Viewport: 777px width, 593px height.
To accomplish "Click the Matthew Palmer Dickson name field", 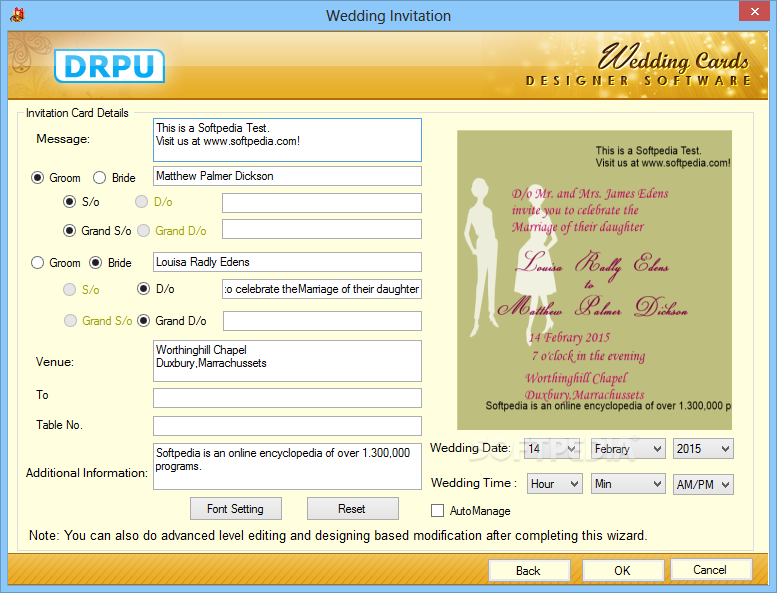I will click(287, 176).
